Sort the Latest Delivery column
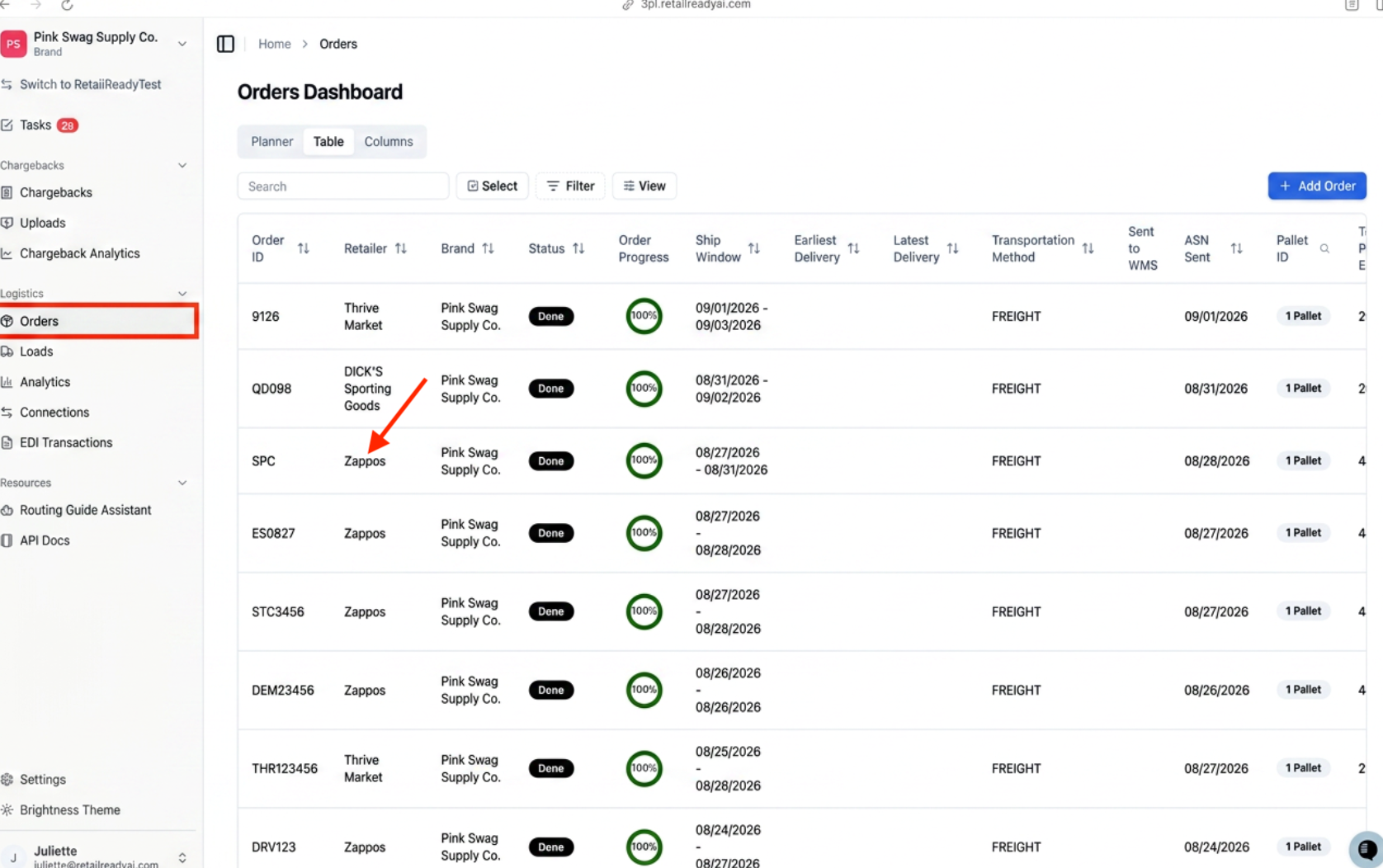 coord(953,248)
